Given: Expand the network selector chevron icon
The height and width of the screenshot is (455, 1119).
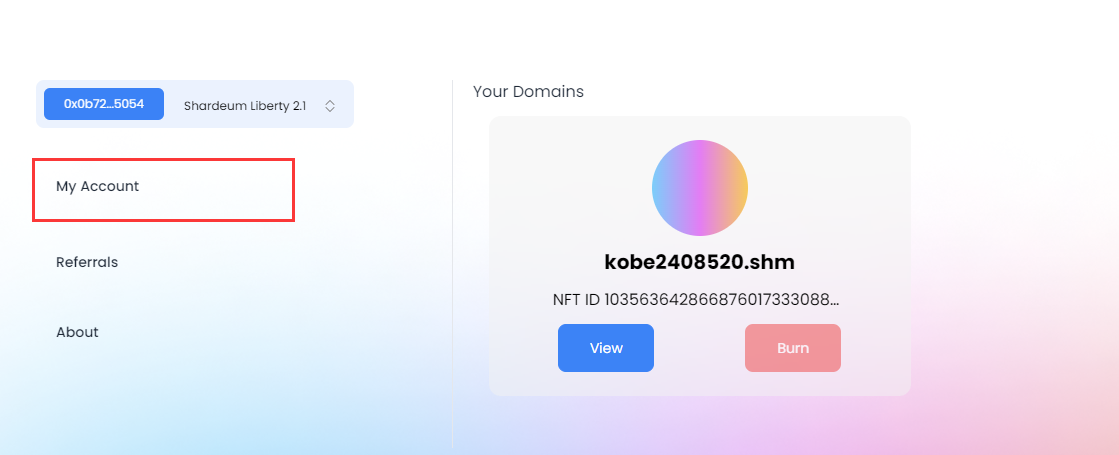Looking at the screenshot, I should pyautogui.click(x=330, y=106).
